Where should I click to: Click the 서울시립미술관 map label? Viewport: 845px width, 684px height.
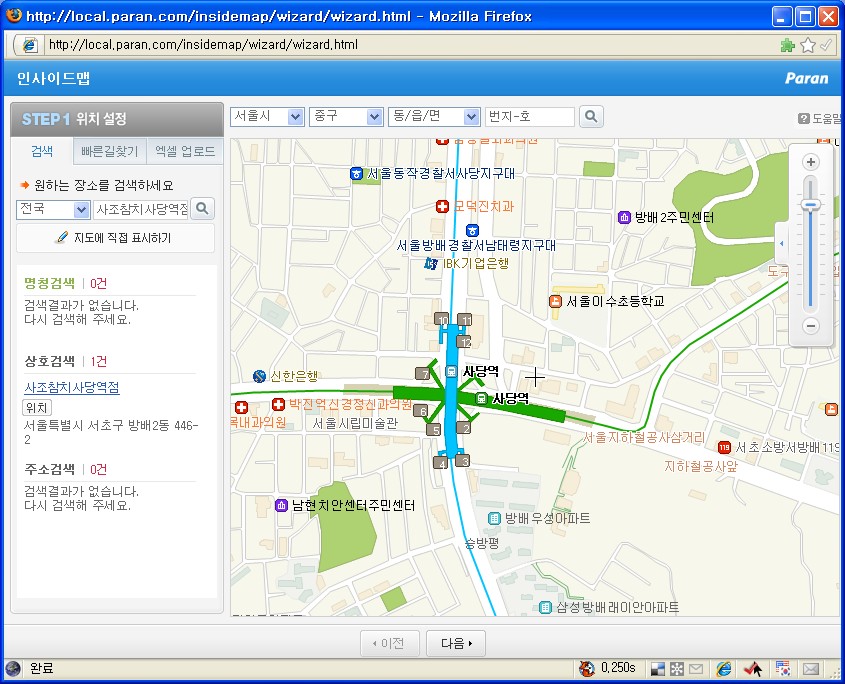click(x=355, y=423)
